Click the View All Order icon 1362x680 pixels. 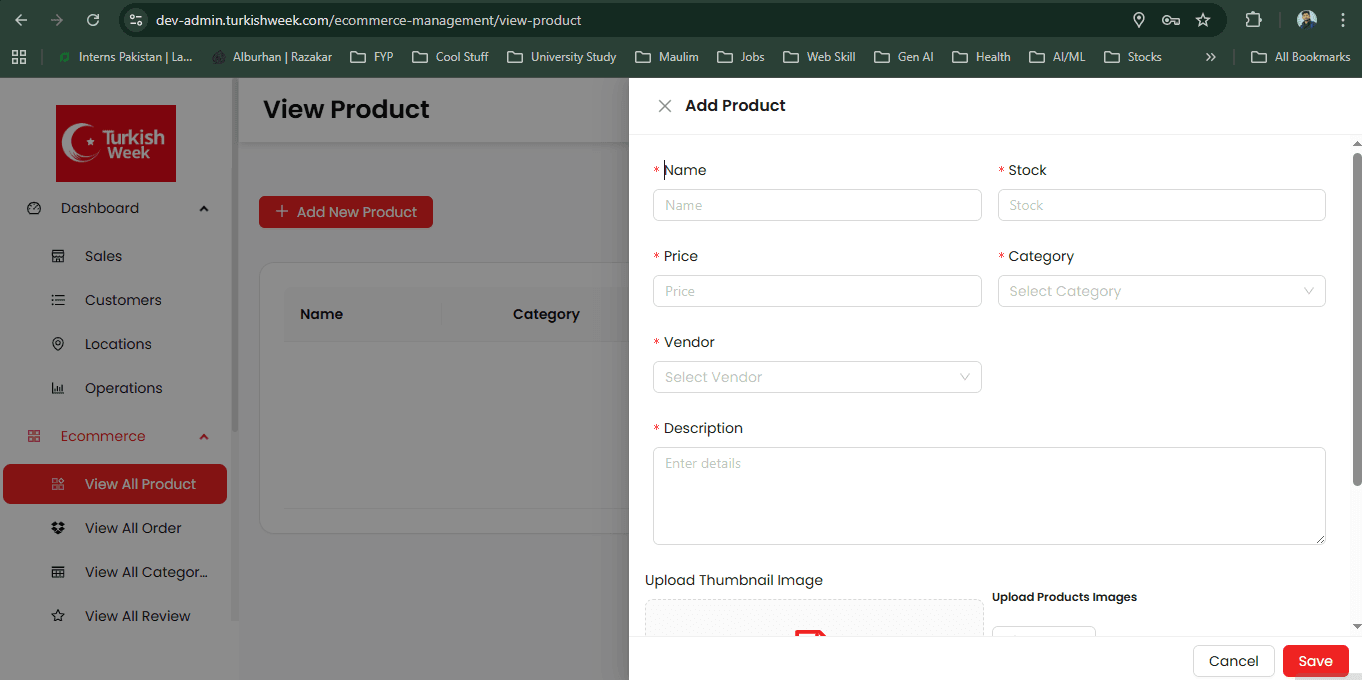[x=58, y=528]
